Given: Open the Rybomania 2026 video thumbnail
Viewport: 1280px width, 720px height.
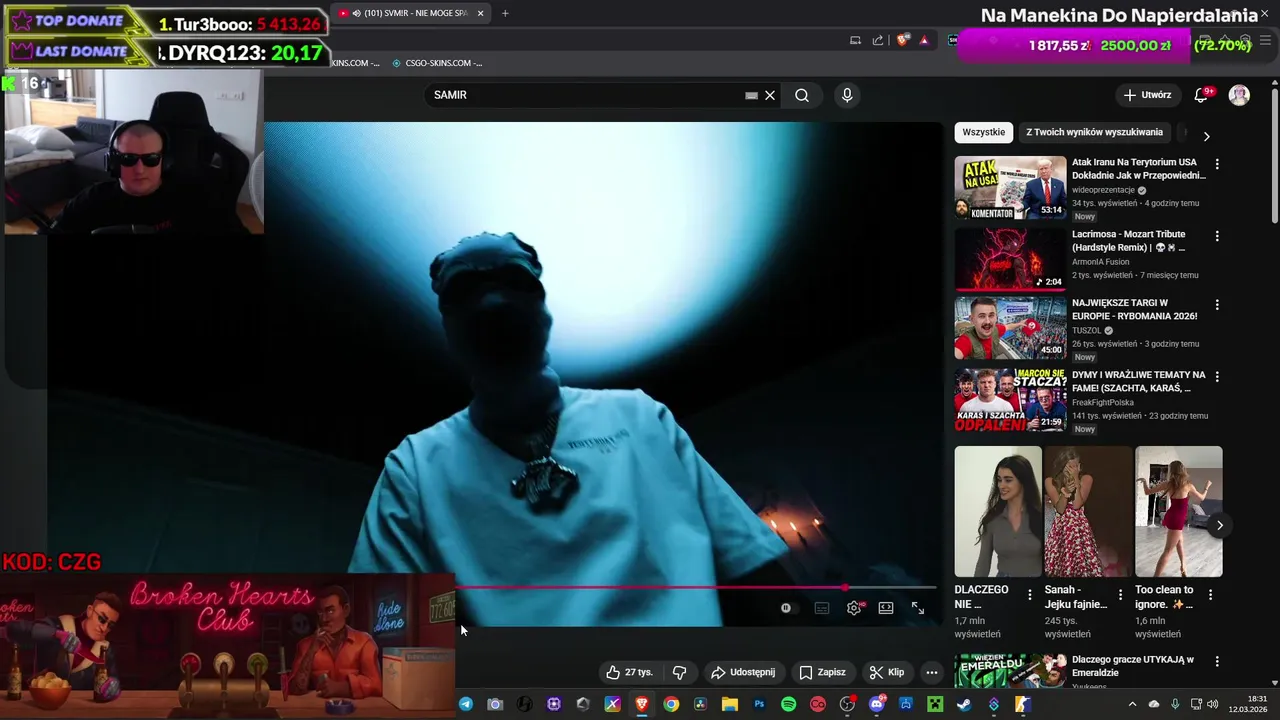Looking at the screenshot, I should click(x=1010, y=328).
